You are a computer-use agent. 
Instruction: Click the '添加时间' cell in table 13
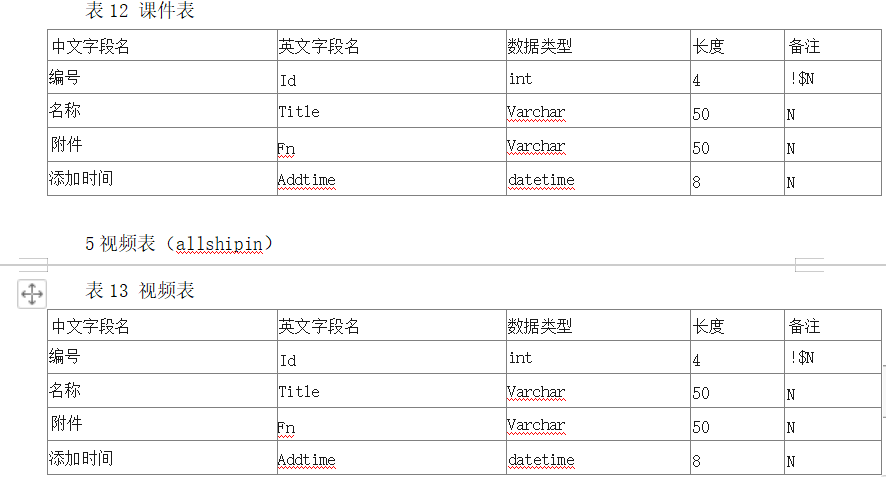(162, 458)
